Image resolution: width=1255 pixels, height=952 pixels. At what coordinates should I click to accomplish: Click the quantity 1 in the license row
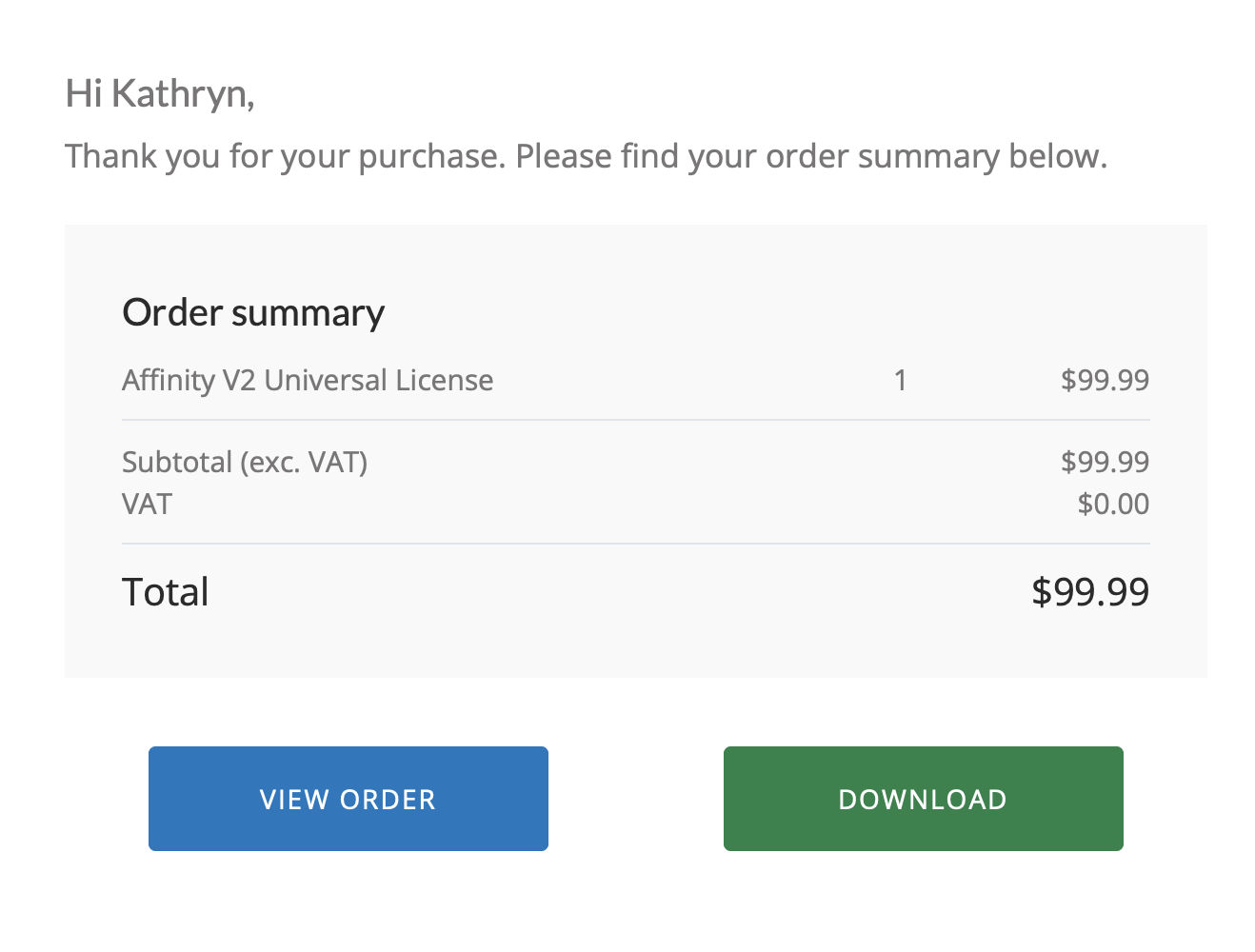900,381
